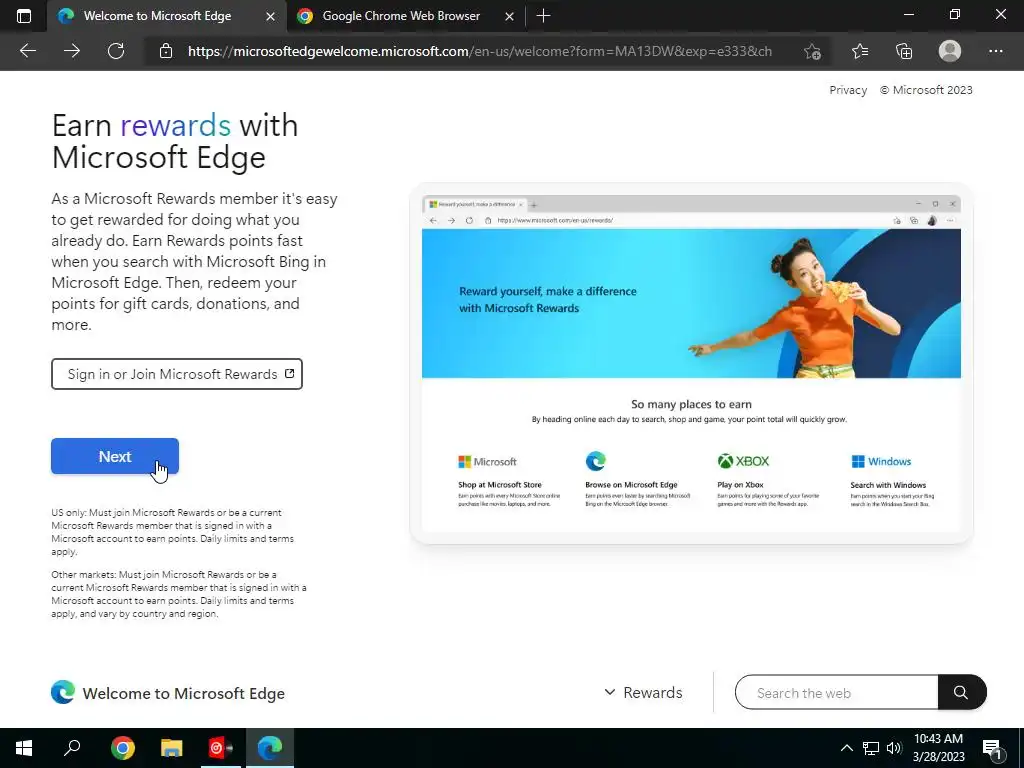This screenshot has height=768, width=1024.
Task: Go forward to the next page
Action: tap(72, 51)
